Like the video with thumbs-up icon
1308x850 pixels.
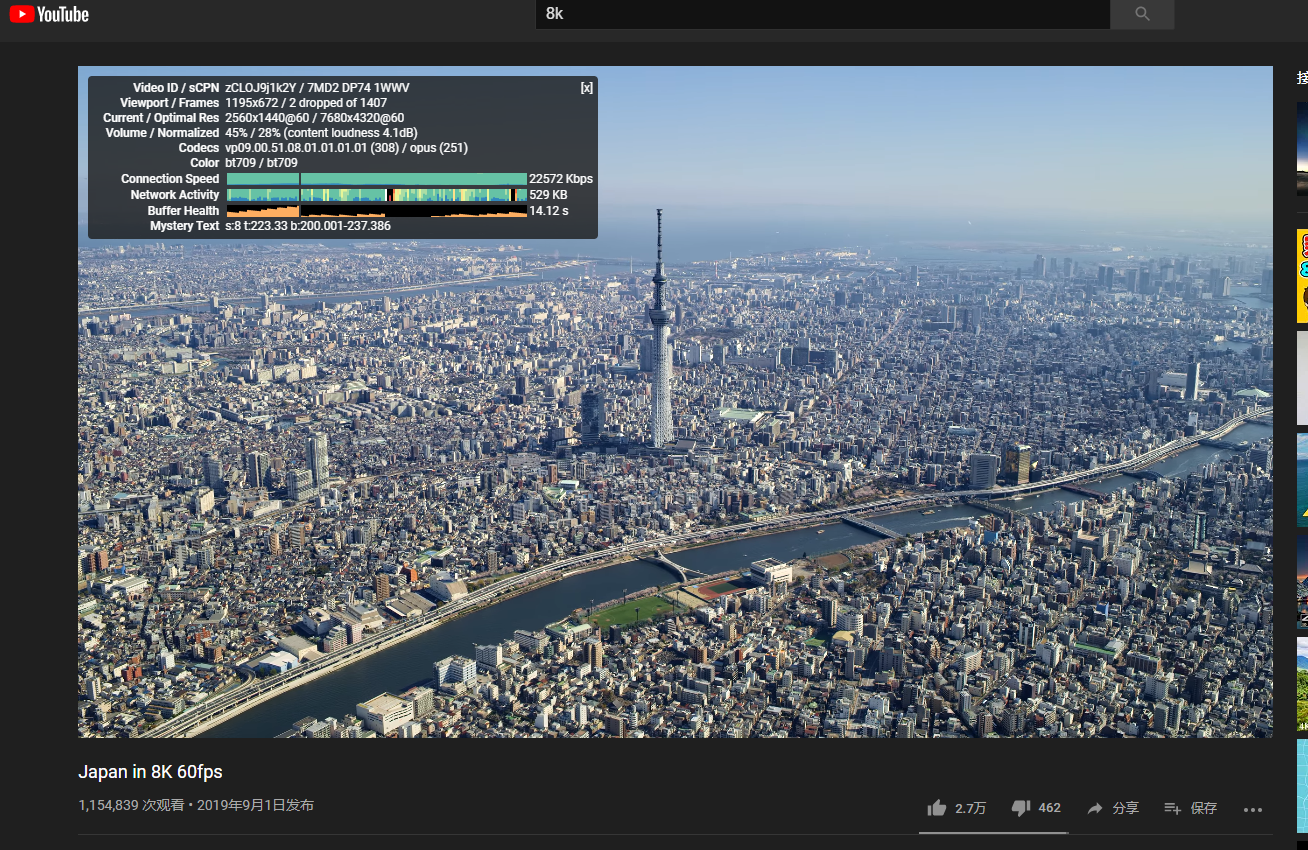[937, 808]
